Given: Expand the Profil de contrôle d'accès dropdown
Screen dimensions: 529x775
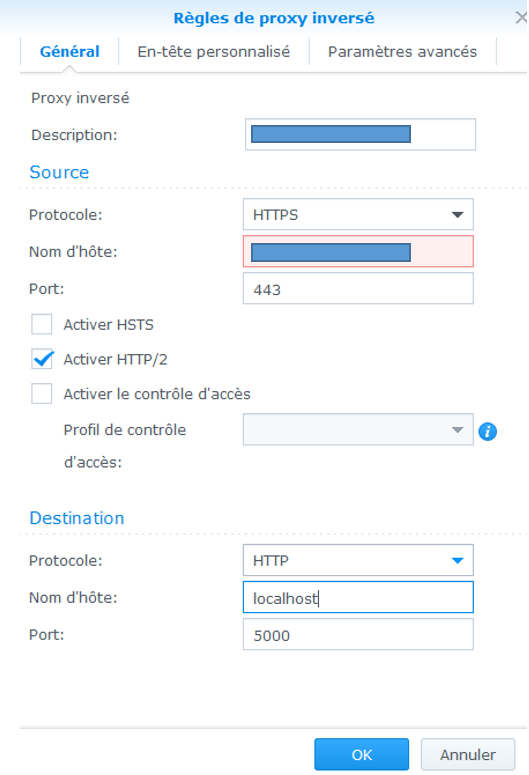Looking at the screenshot, I should pos(358,430).
